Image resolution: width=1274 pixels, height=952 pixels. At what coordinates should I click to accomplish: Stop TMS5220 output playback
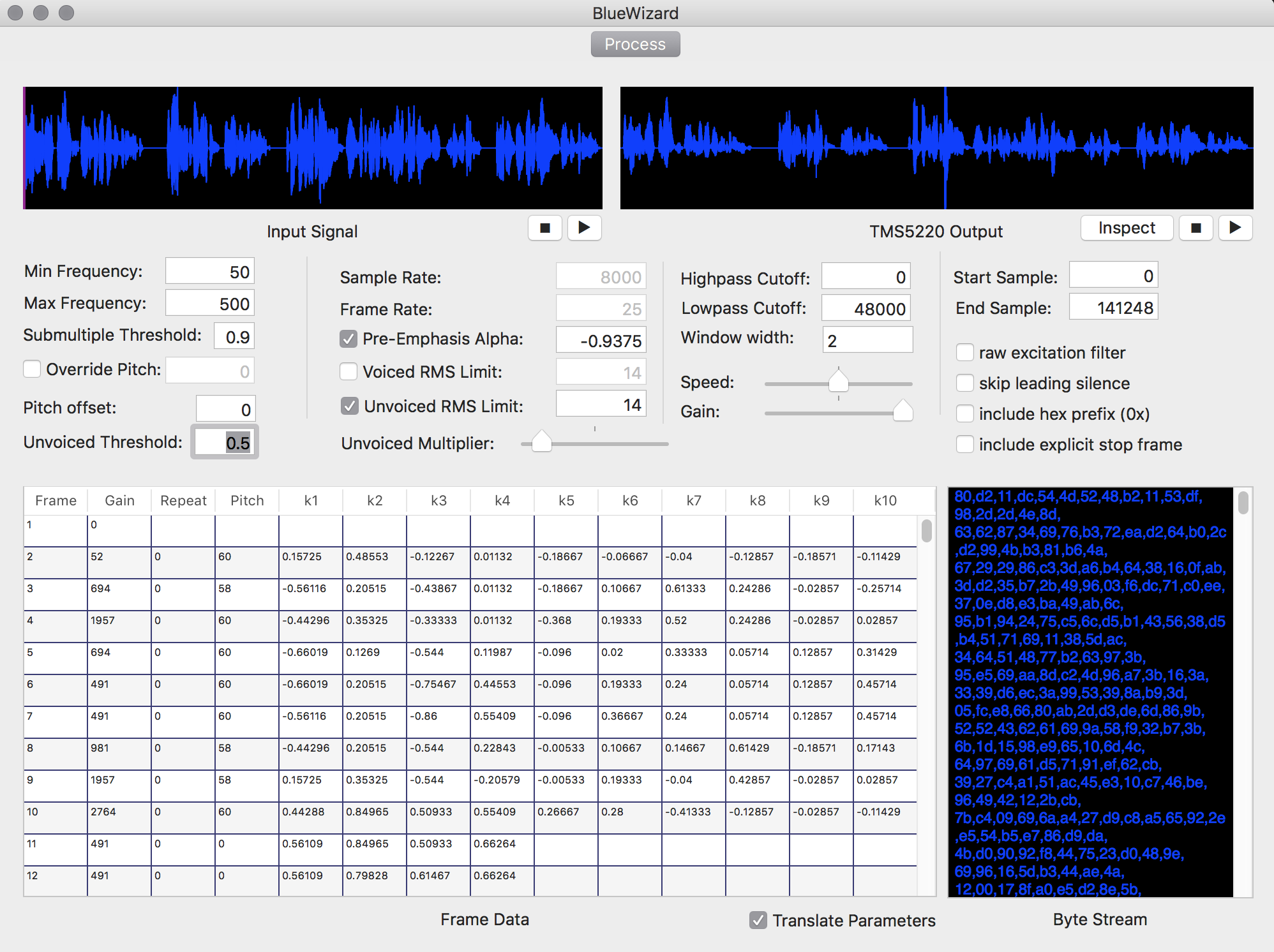pos(1196,228)
